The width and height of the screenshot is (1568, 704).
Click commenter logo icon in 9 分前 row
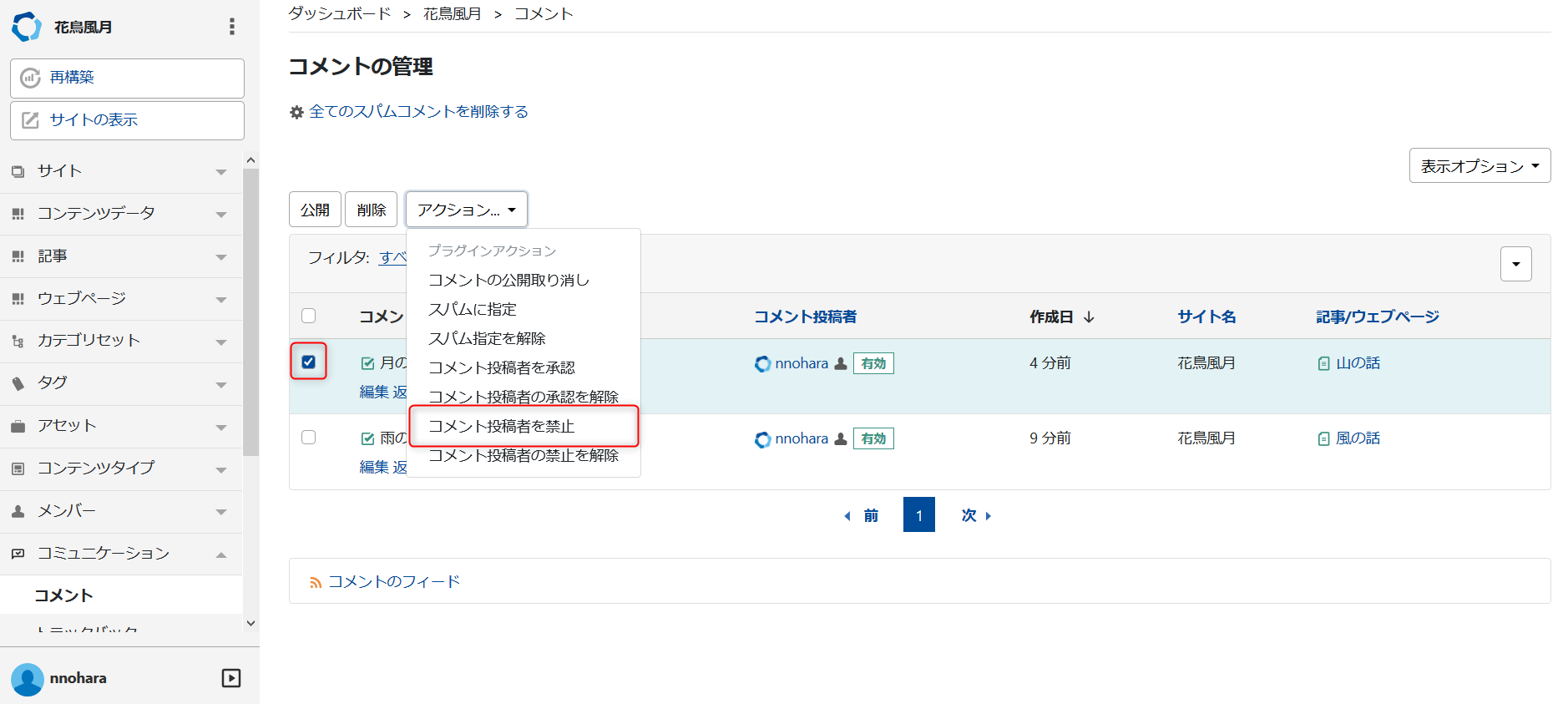[x=762, y=439]
